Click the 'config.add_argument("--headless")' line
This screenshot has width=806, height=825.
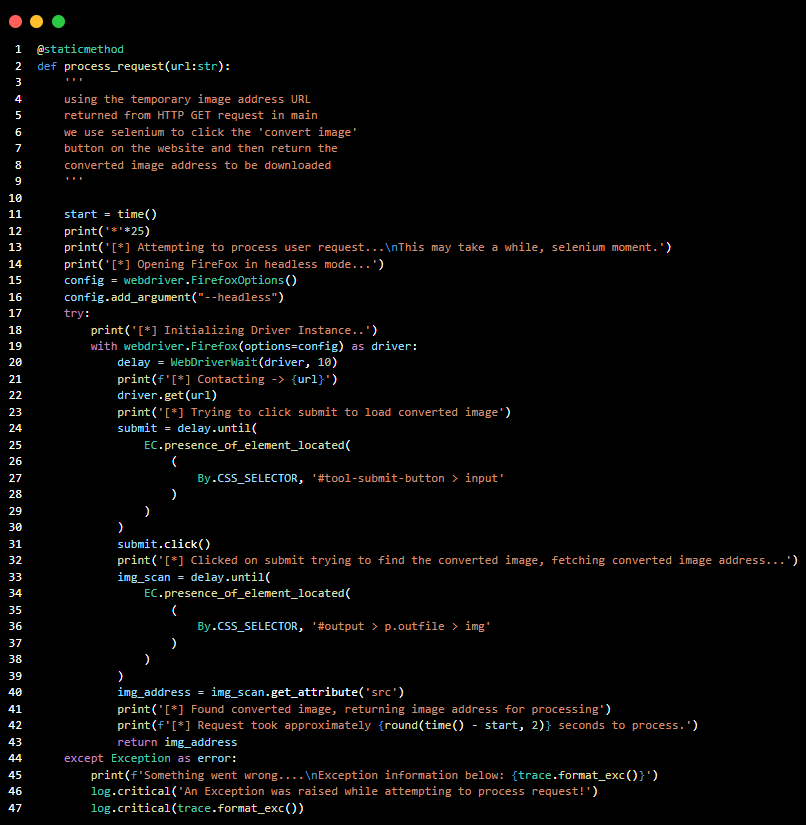click(174, 297)
